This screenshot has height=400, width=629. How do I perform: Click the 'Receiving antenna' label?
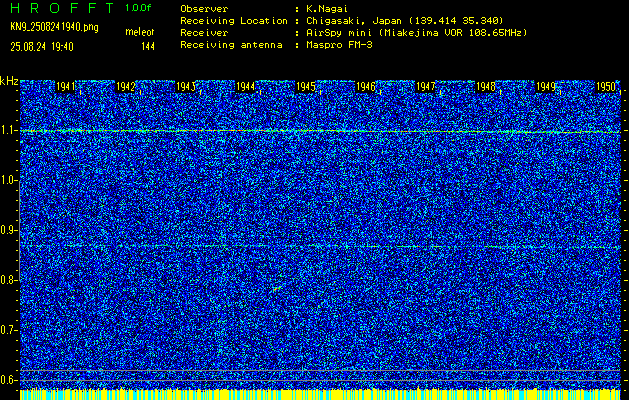231,45
